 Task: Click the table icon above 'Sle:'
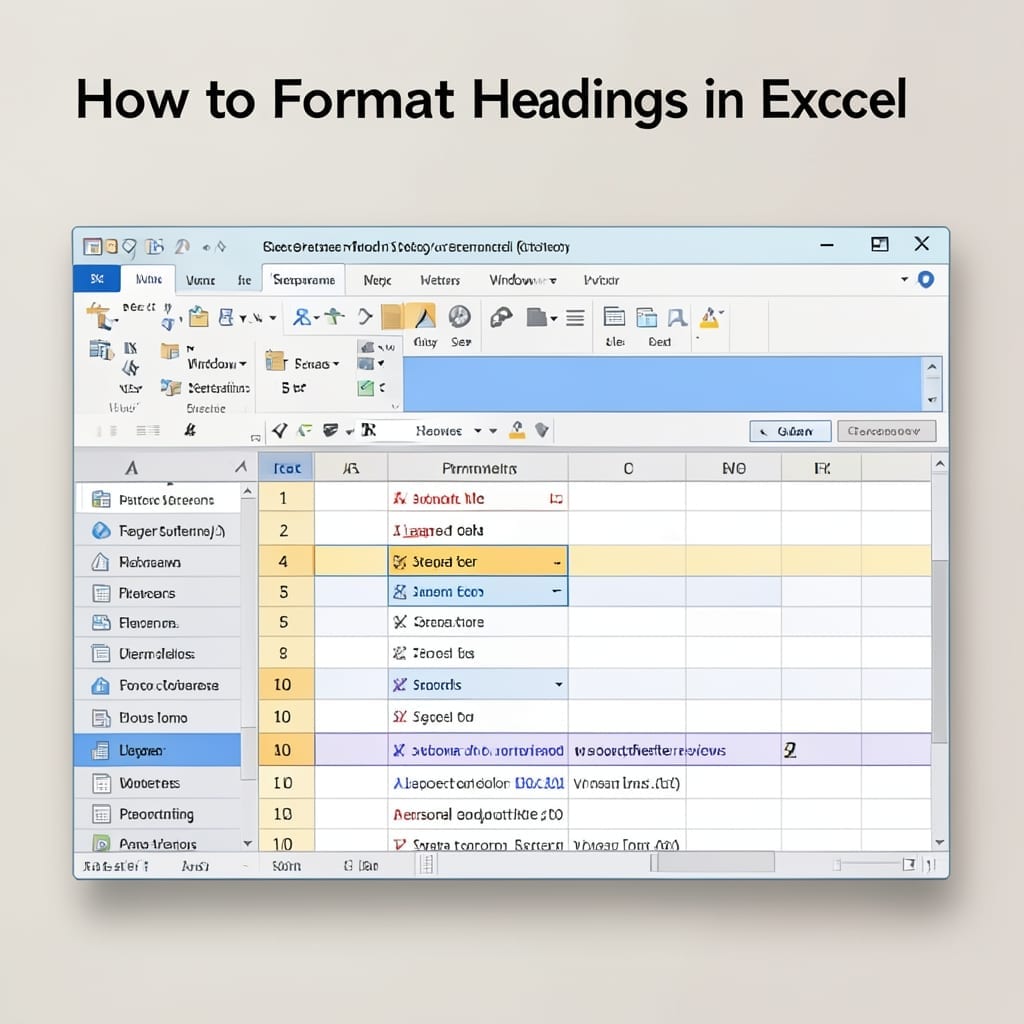(x=614, y=317)
